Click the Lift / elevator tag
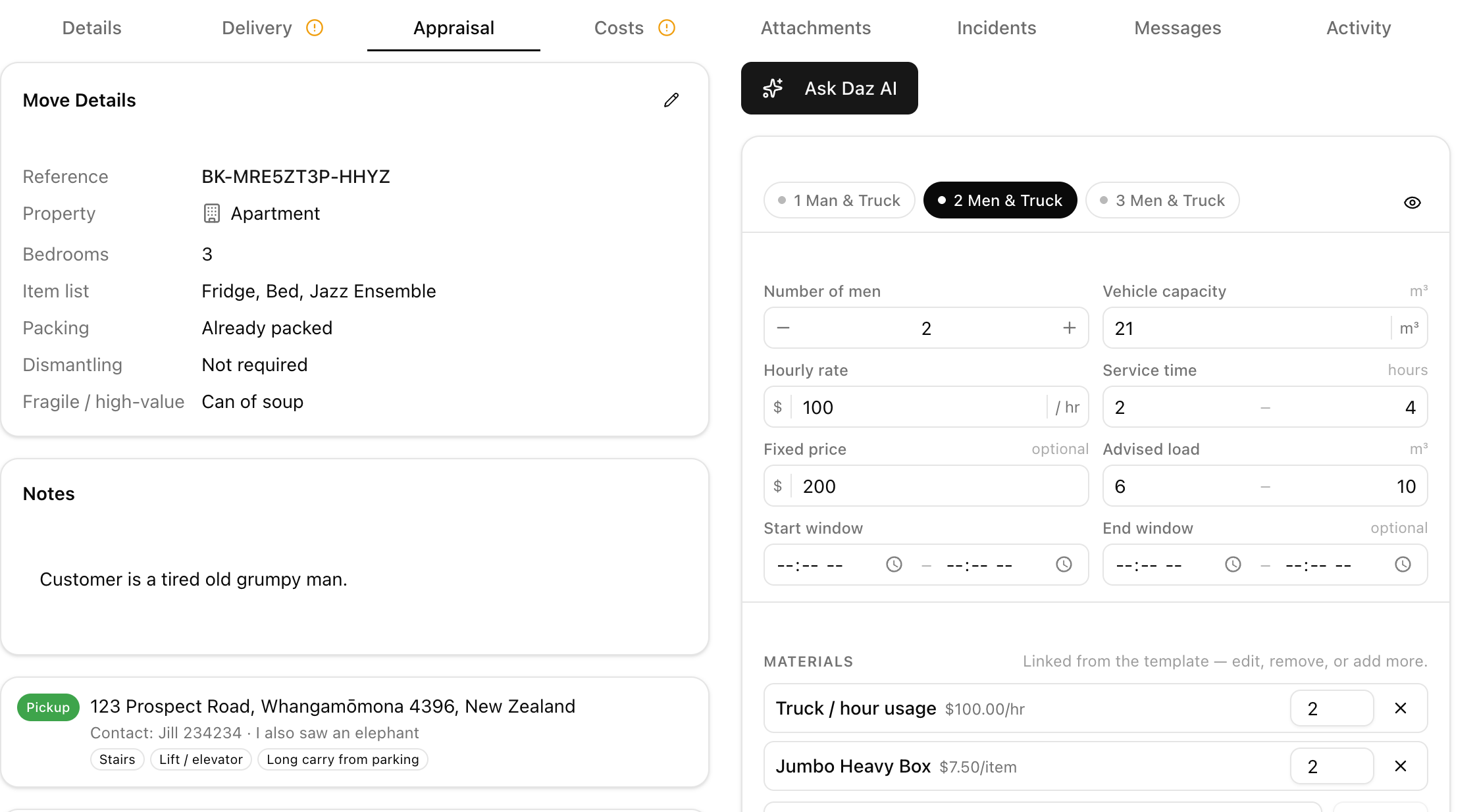 pos(201,759)
